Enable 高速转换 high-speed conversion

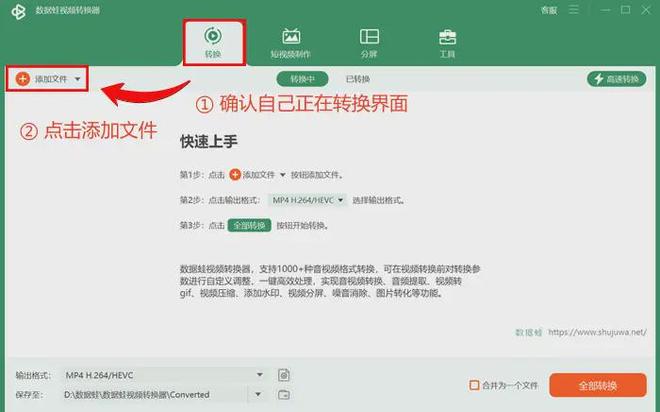click(x=617, y=79)
